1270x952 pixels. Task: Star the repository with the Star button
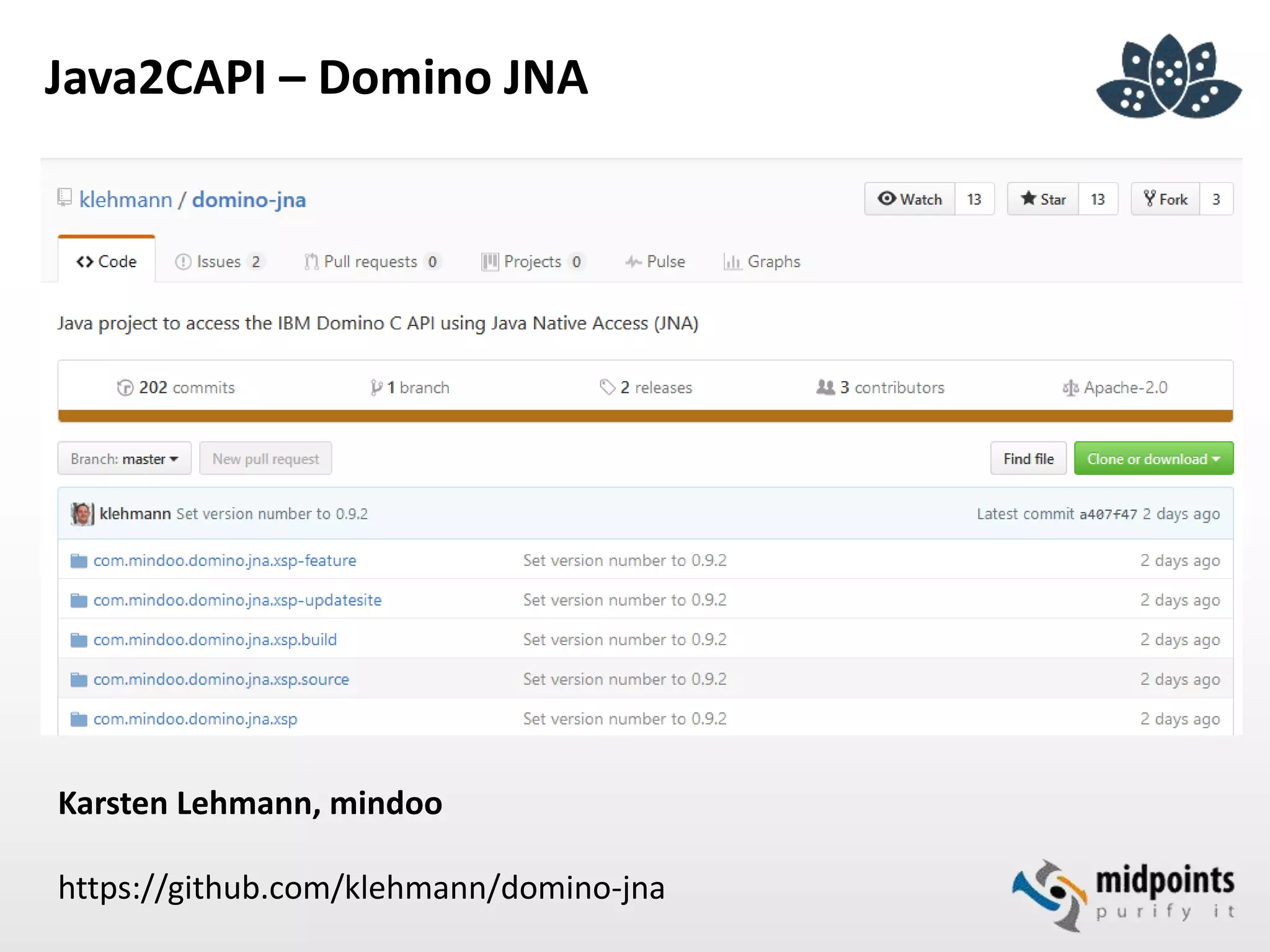(x=1043, y=199)
